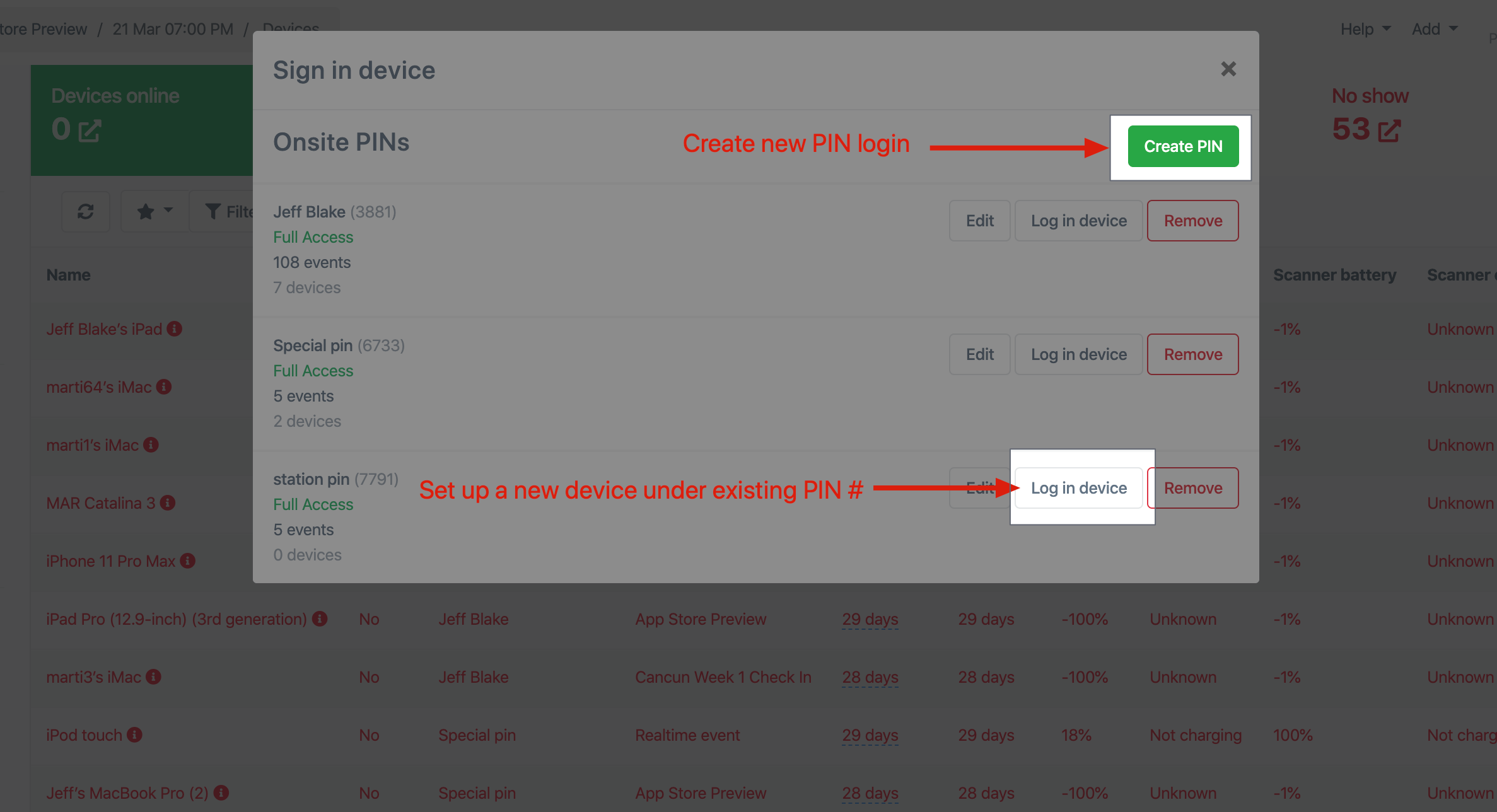
Task: Remove the Special pin entry
Action: (1192, 354)
